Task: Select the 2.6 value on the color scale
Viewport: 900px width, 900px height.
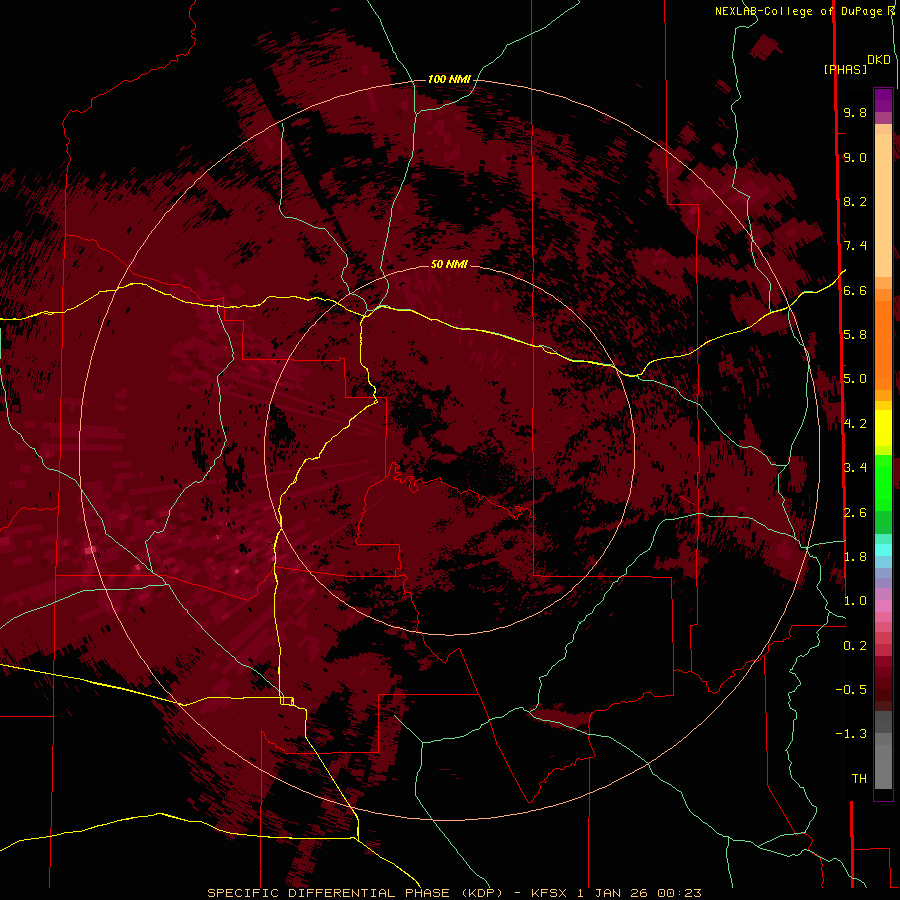Action: pyautogui.click(x=855, y=513)
